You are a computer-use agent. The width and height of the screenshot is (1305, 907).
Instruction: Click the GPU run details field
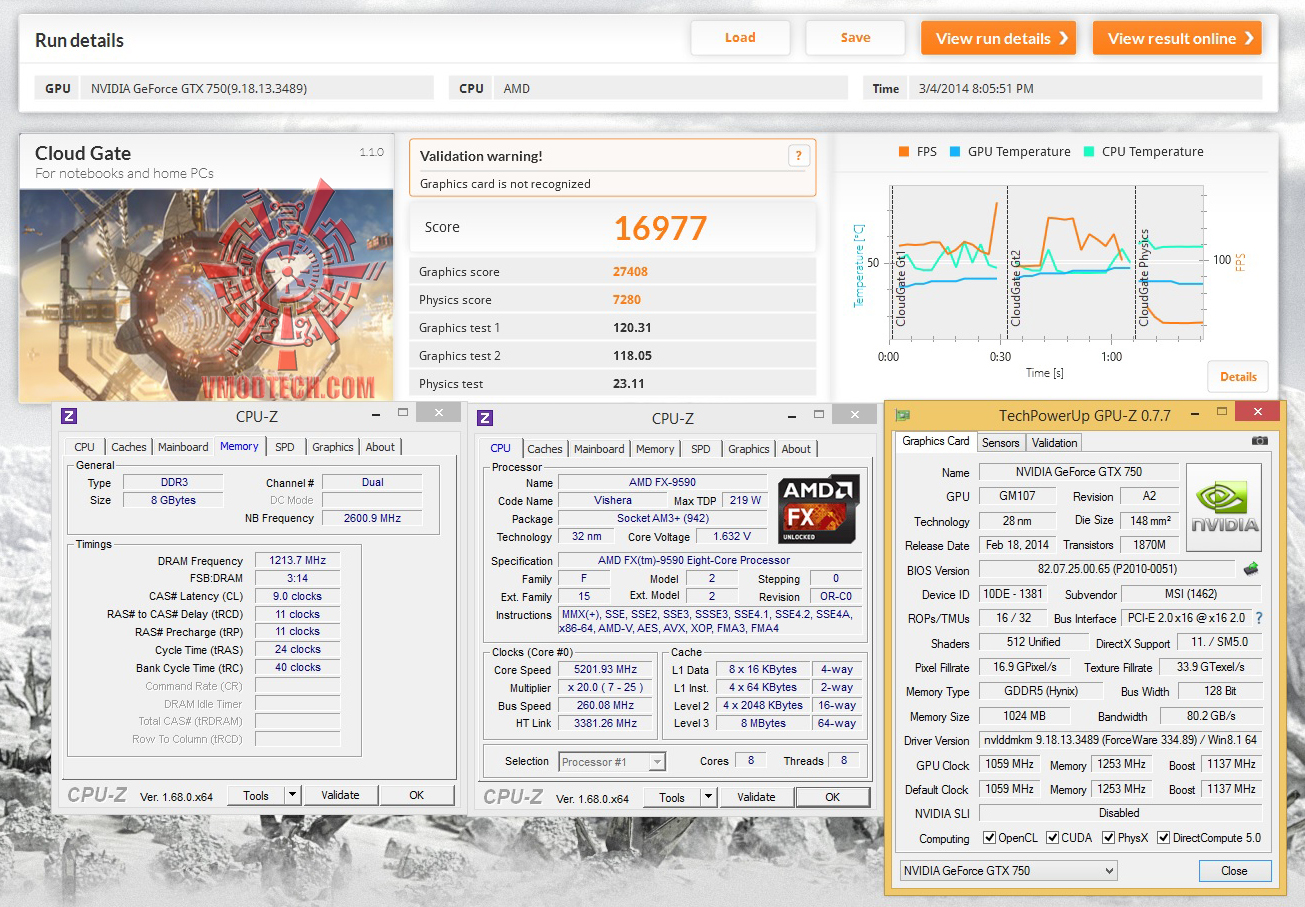click(256, 88)
